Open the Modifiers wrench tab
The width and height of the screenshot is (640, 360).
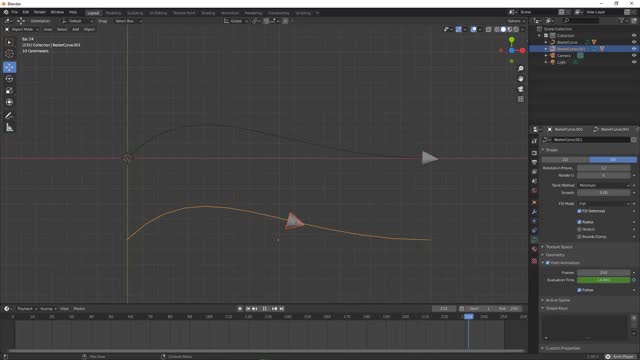tap(534, 212)
